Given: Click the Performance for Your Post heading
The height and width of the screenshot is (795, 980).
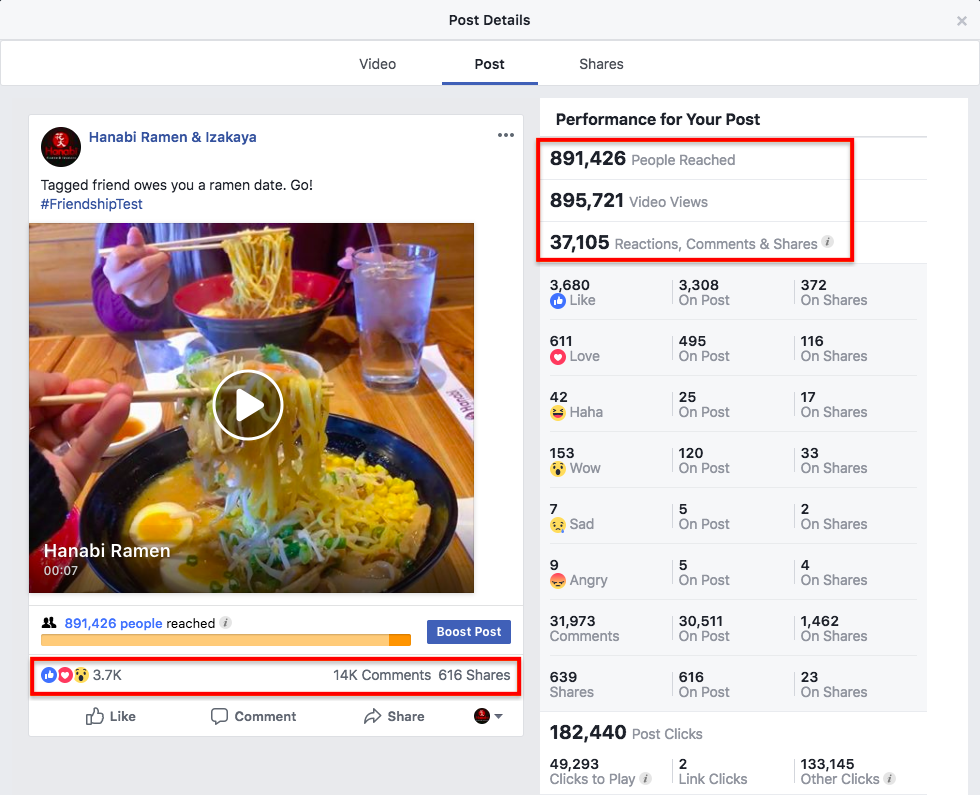Looking at the screenshot, I should 658,119.
